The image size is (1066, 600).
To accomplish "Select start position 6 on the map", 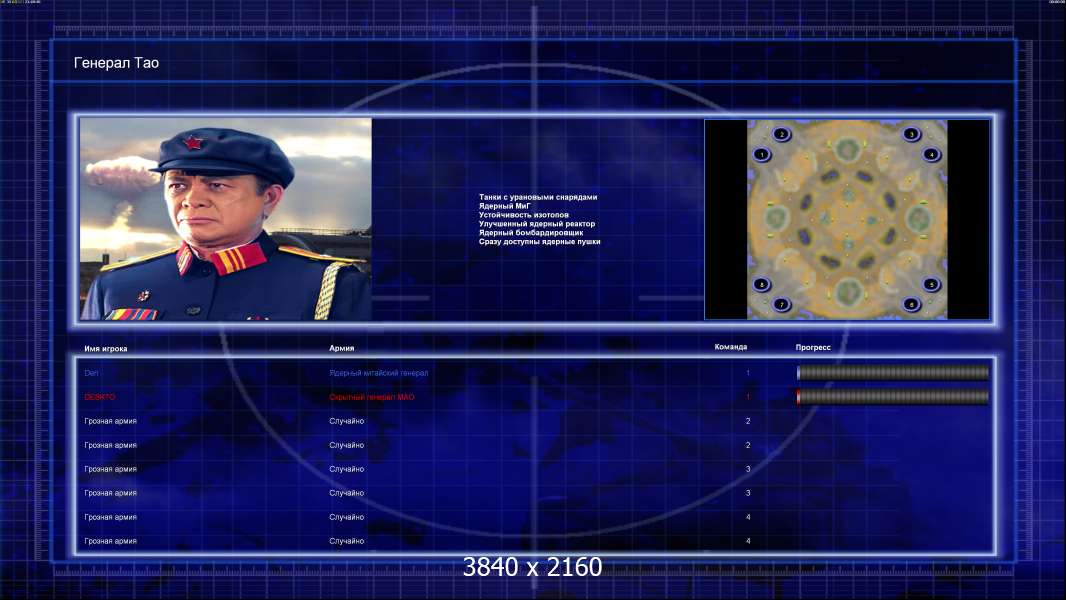I will coord(912,304).
